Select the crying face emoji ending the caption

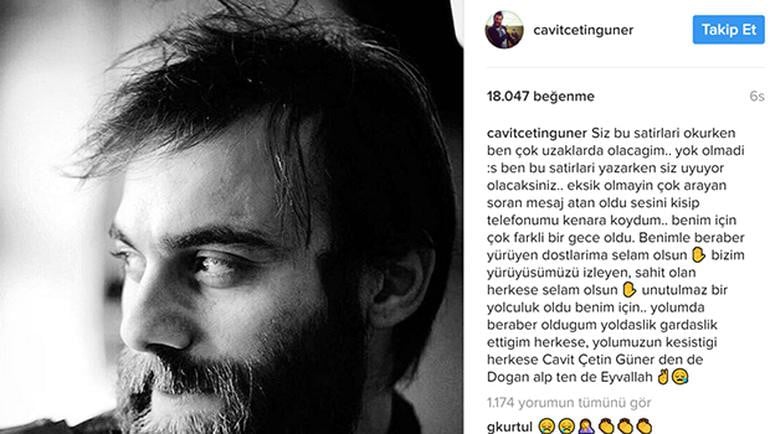point(680,377)
